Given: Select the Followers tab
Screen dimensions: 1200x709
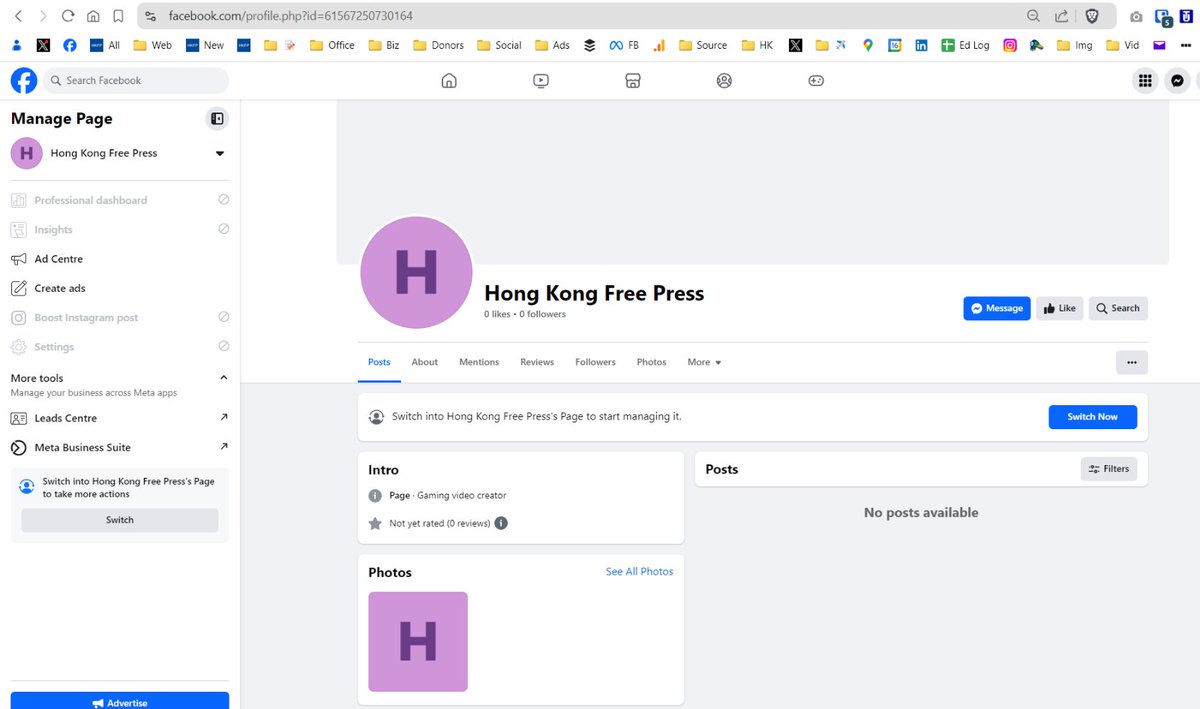Looking at the screenshot, I should [595, 362].
